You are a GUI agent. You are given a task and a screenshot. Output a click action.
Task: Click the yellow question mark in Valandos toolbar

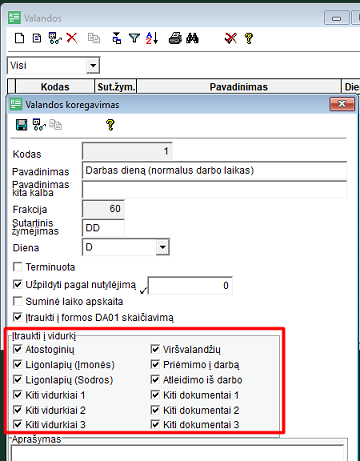click(249, 38)
